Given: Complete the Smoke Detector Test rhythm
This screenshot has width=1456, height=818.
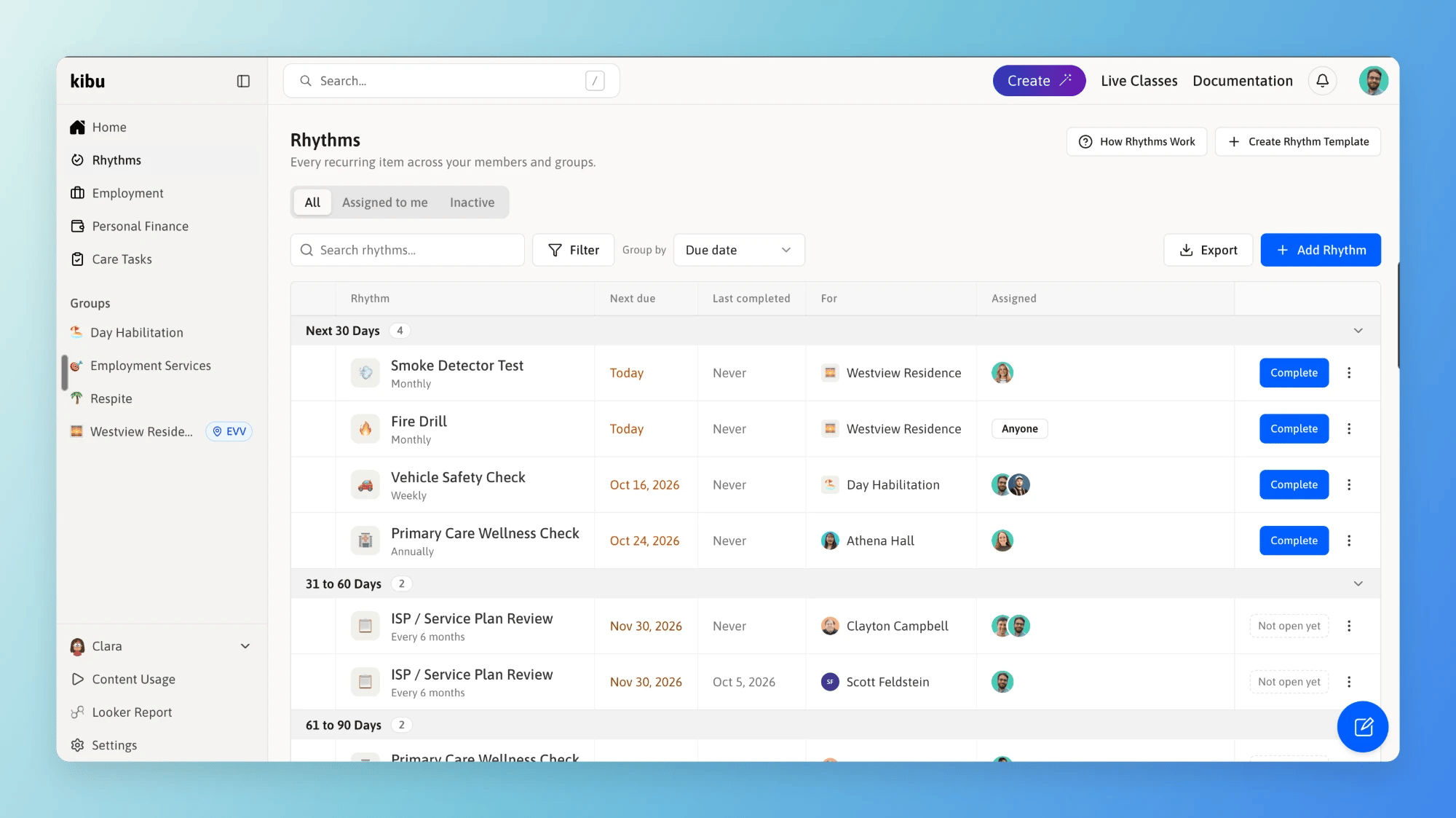Looking at the screenshot, I should (x=1294, y=373).
